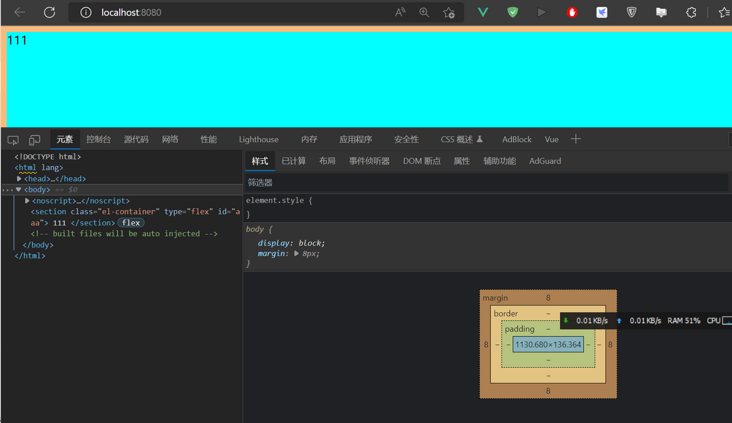732x423 pixels.
Task: Select the section el-container node
Action: pos(135,217)
